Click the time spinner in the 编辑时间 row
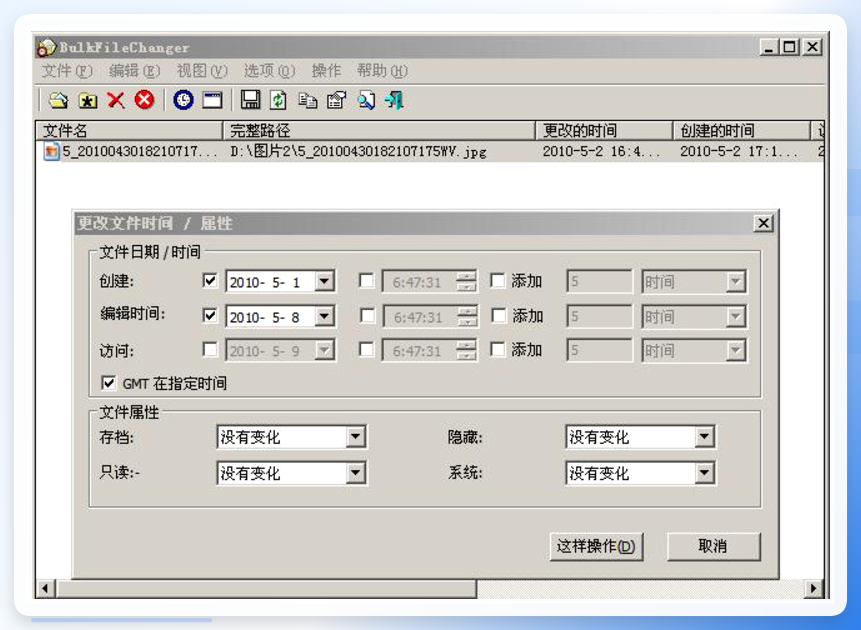861x630 pixels. (467, 316)
